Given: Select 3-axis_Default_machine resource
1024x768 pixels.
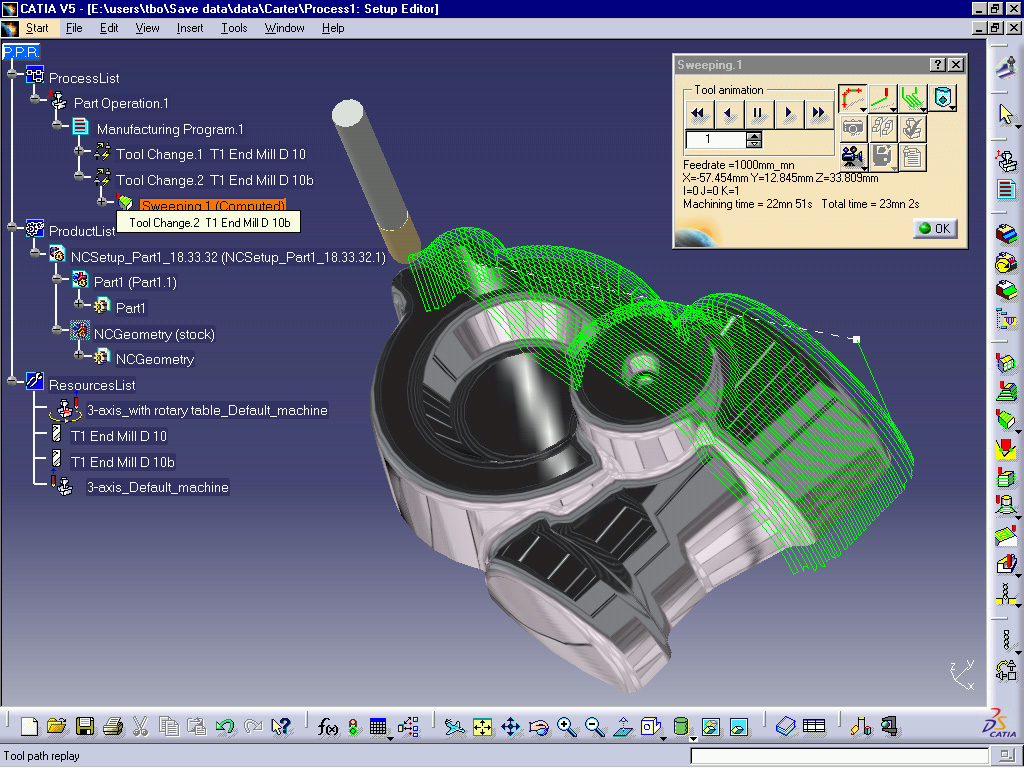Looking at the screenshot, I should click(x=157, y=487).
